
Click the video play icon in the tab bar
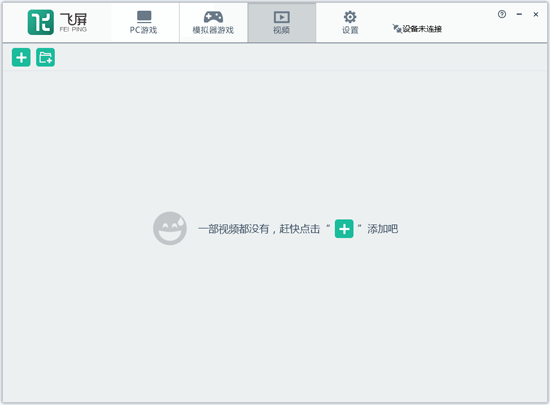[x=282, y=17]
